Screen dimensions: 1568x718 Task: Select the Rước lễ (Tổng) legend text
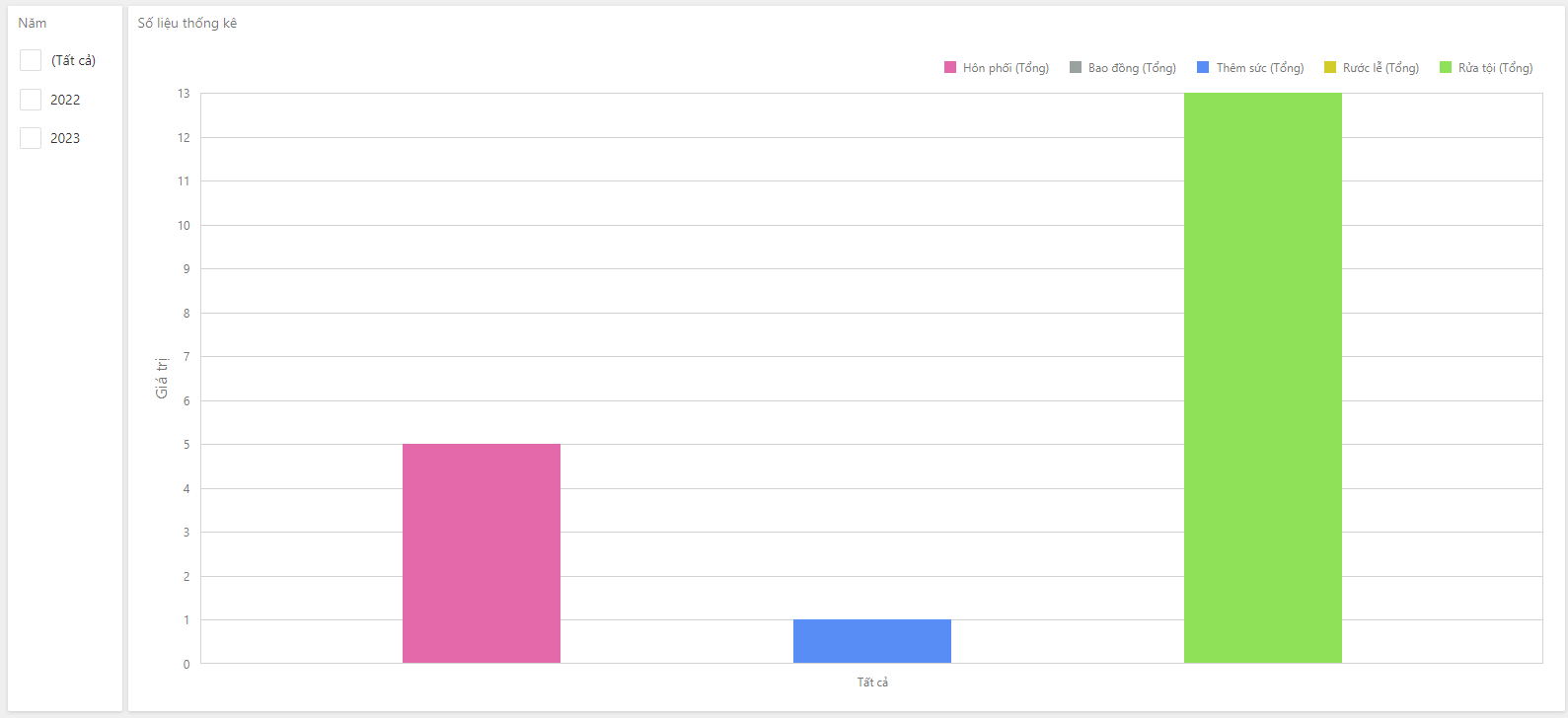1381,68
